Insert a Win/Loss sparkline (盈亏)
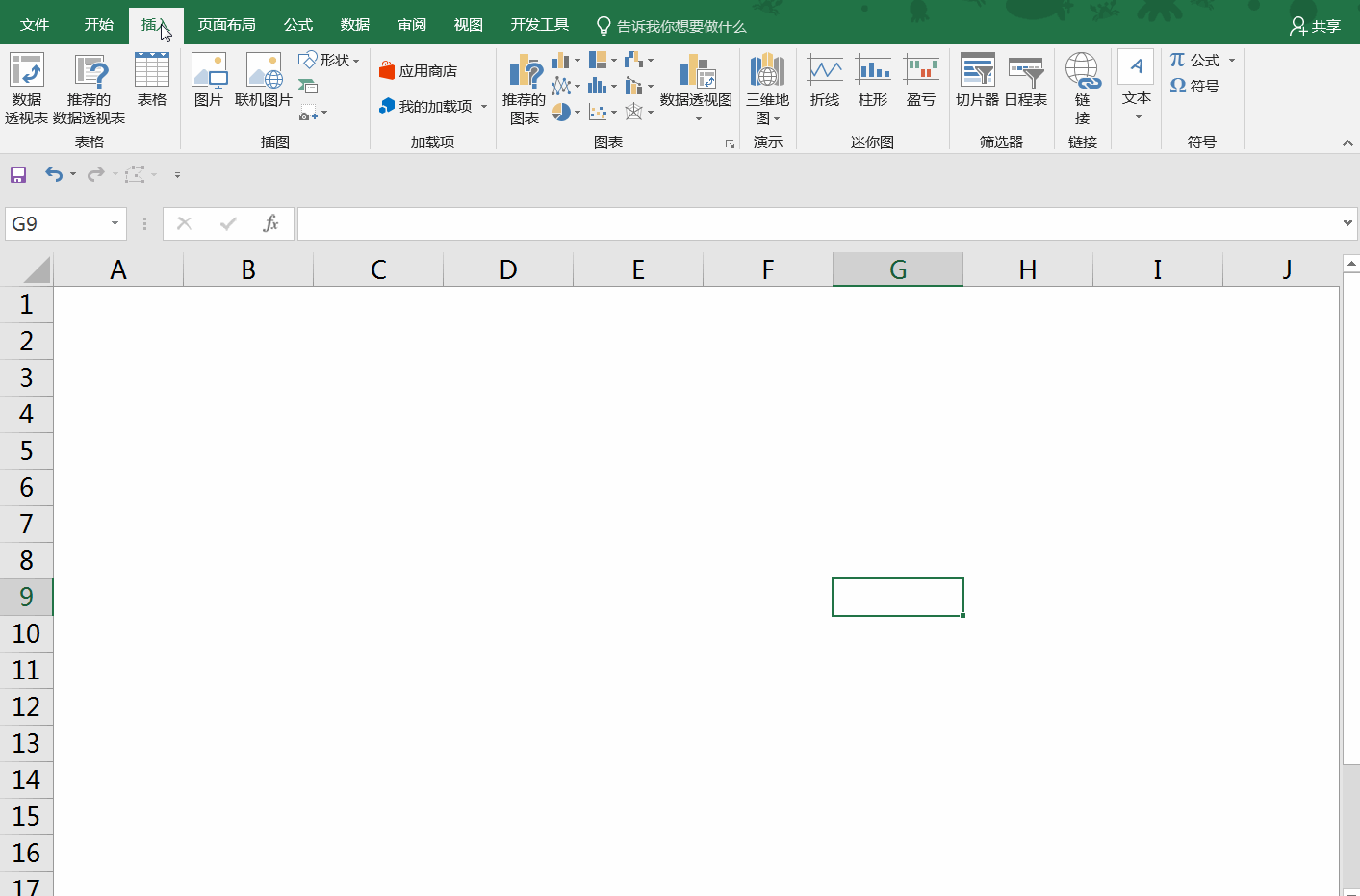 (921, 80)
